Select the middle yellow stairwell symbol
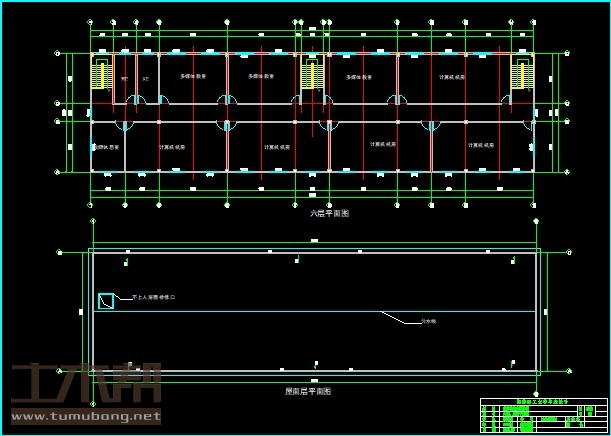This screenshot has height=436, width=611. pyautogui.click(x=312, y=76)
